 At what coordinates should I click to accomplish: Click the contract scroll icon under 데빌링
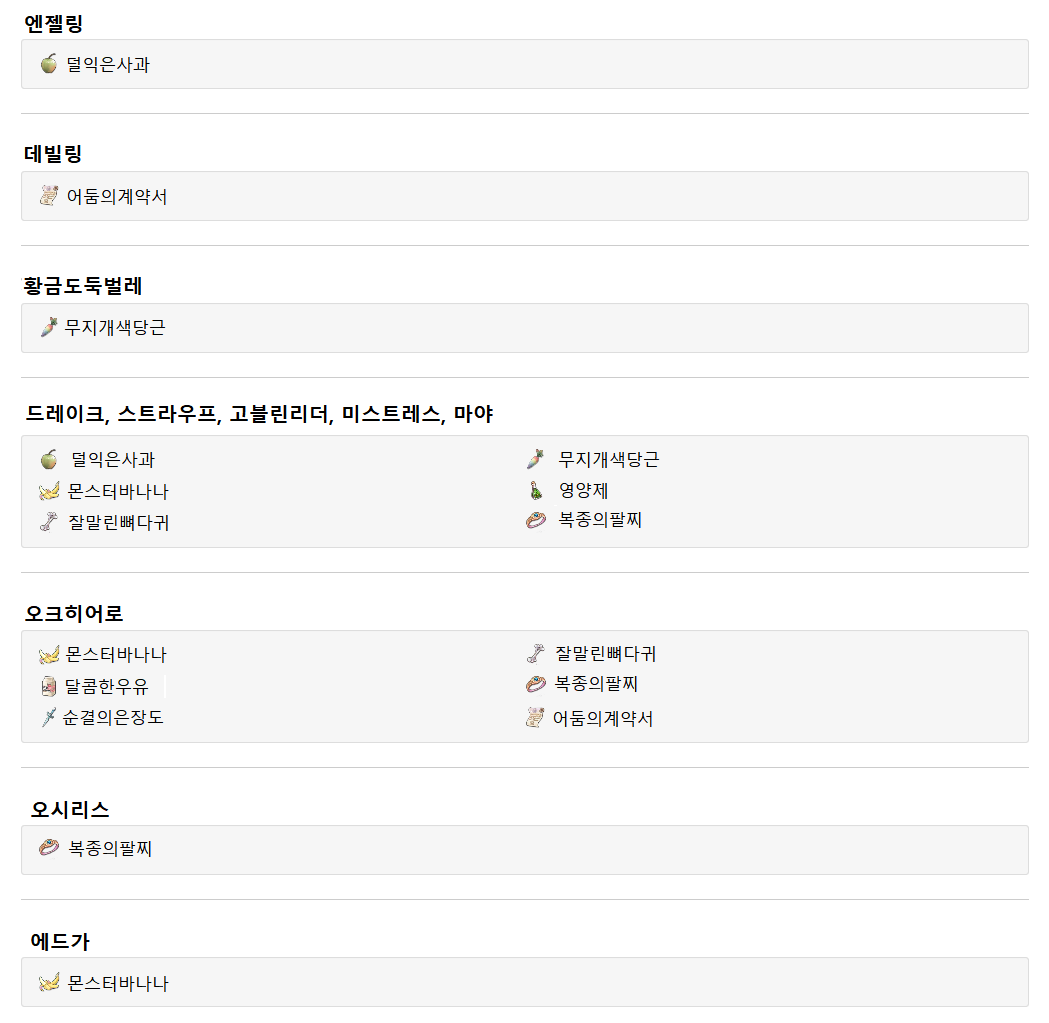pos(49,195)
